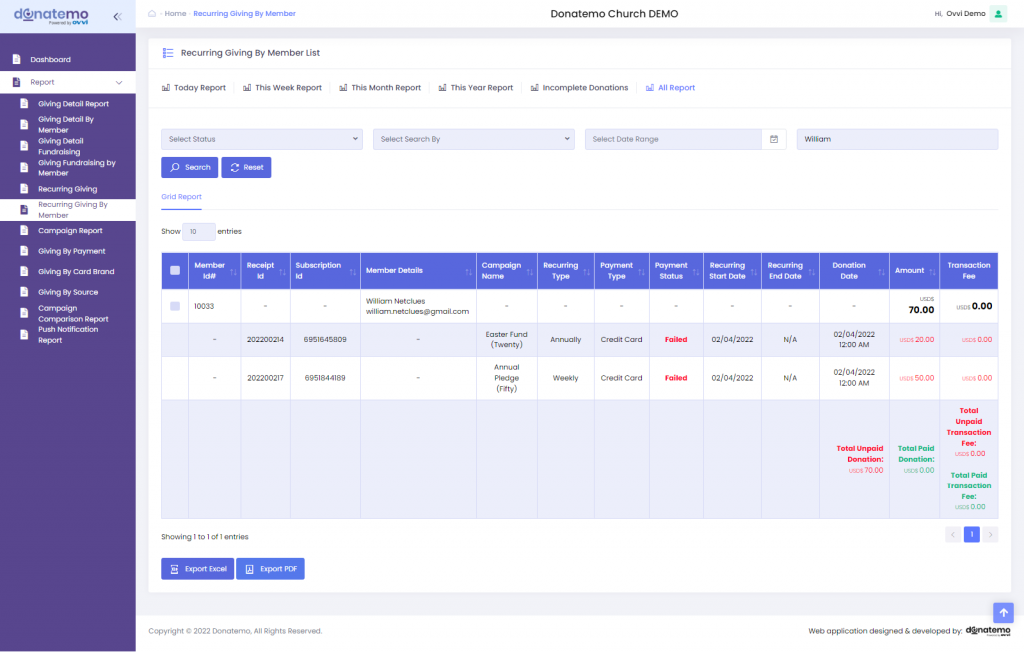Export the report to PDF
Image resolution: width=1024 pixels, height=652 pixels.
point(270,568)
